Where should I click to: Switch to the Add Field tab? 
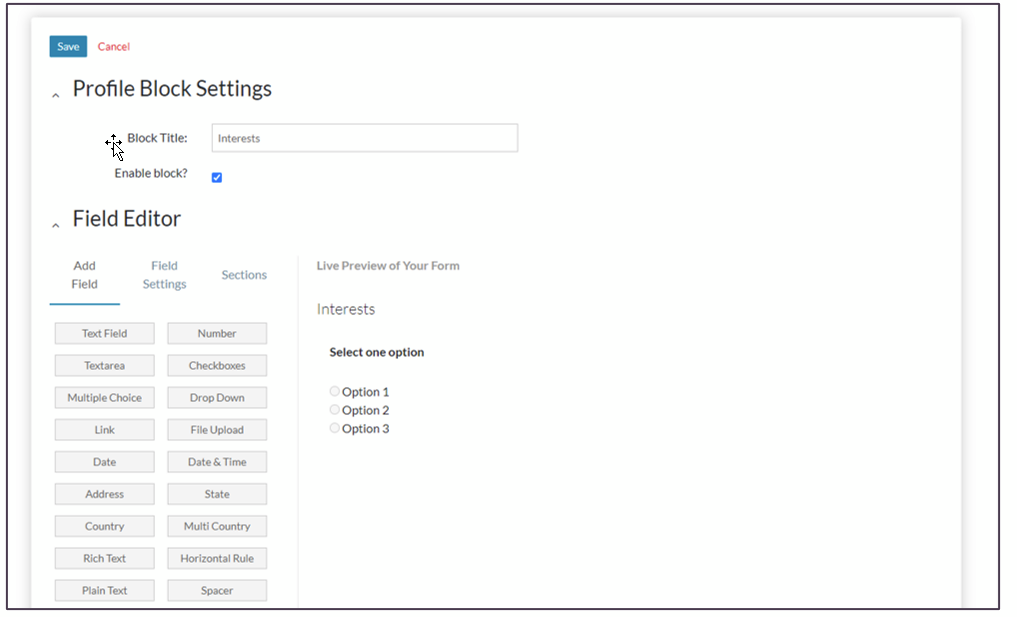click(85, 275)
